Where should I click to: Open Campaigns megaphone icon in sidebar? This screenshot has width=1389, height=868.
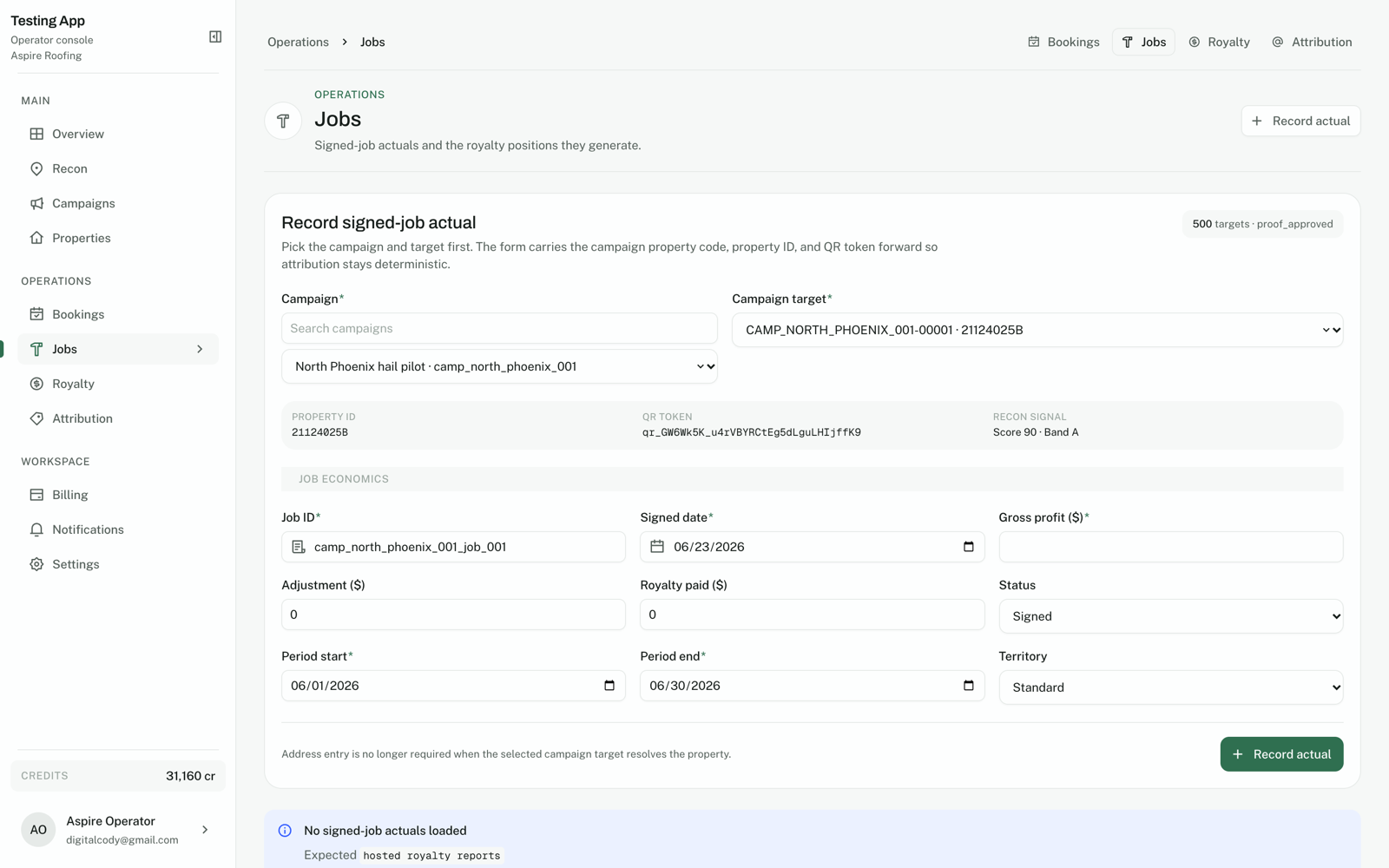tap(36, 203)
